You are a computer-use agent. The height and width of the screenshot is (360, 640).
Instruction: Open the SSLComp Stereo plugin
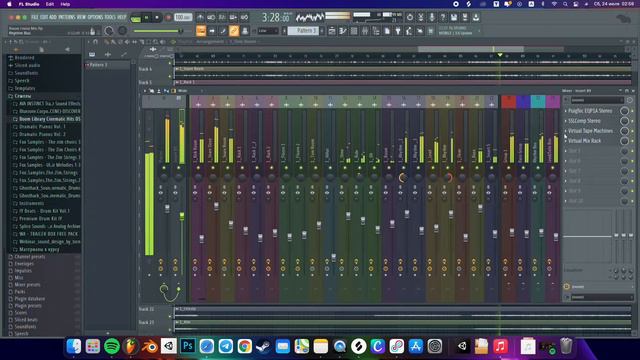tap(584, 121)
